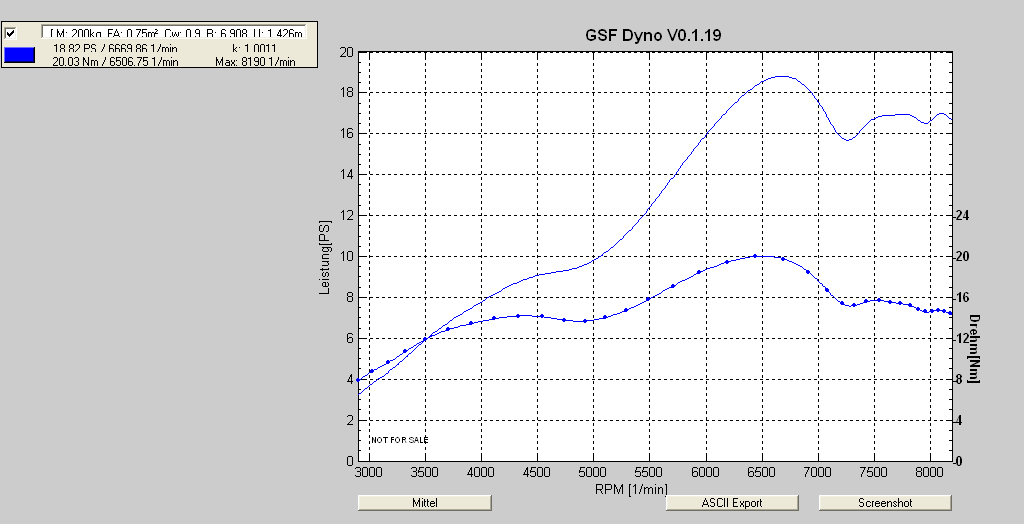Click the NOT FOR SALE watermark text
The width and height of the screenshot is (1024, 524).
point(399,440)
